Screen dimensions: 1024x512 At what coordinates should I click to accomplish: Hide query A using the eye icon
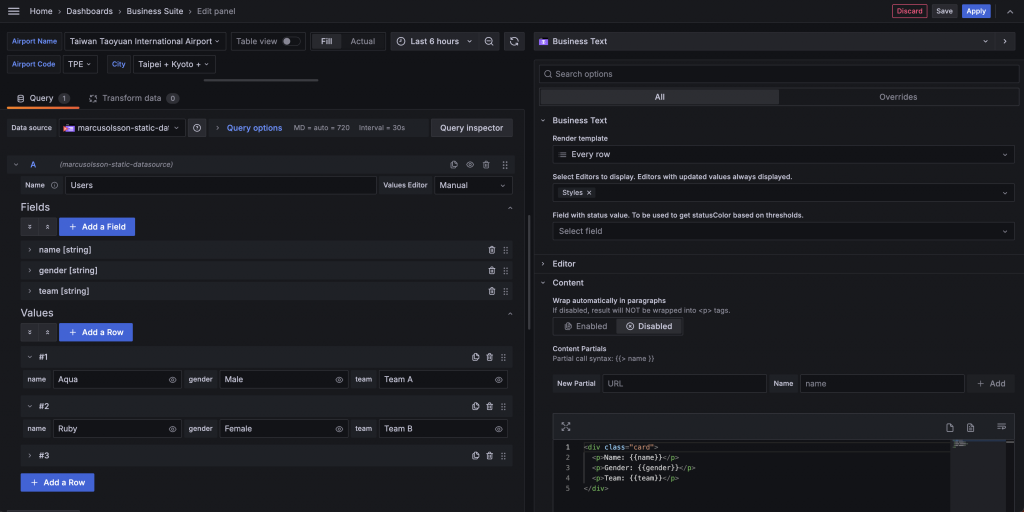pyautogui.click(x=470, y=164)
